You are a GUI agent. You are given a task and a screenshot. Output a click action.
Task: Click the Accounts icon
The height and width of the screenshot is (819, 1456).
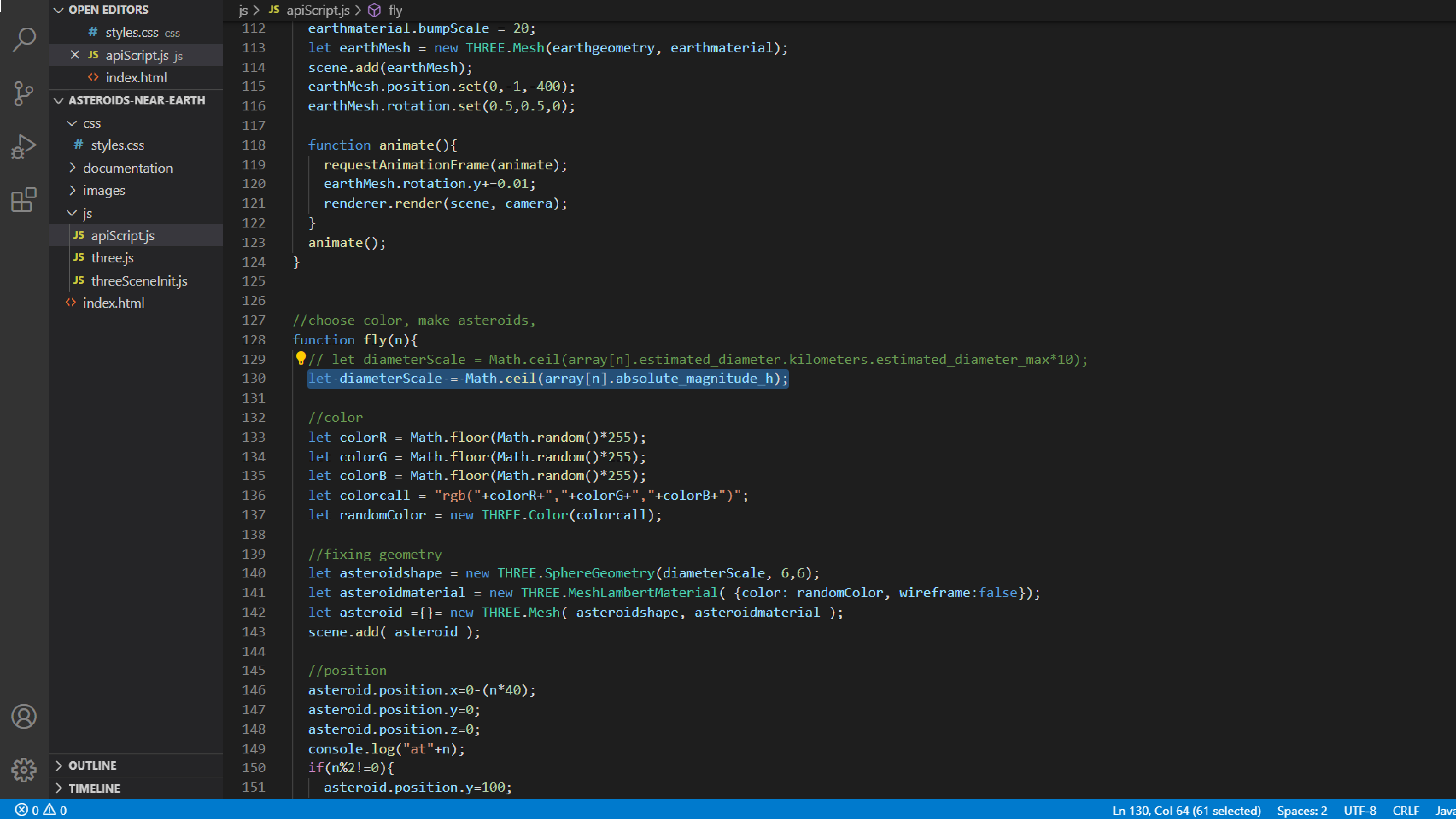24,716
